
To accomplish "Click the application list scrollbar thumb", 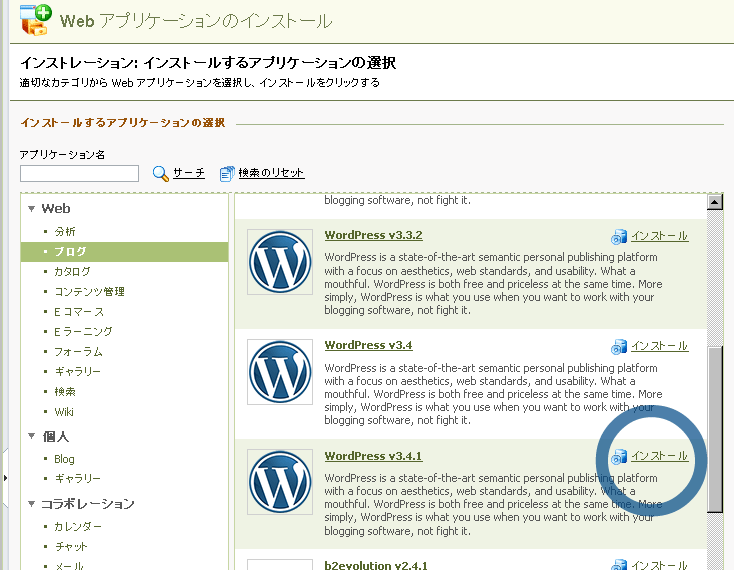I will click(715, 430).
